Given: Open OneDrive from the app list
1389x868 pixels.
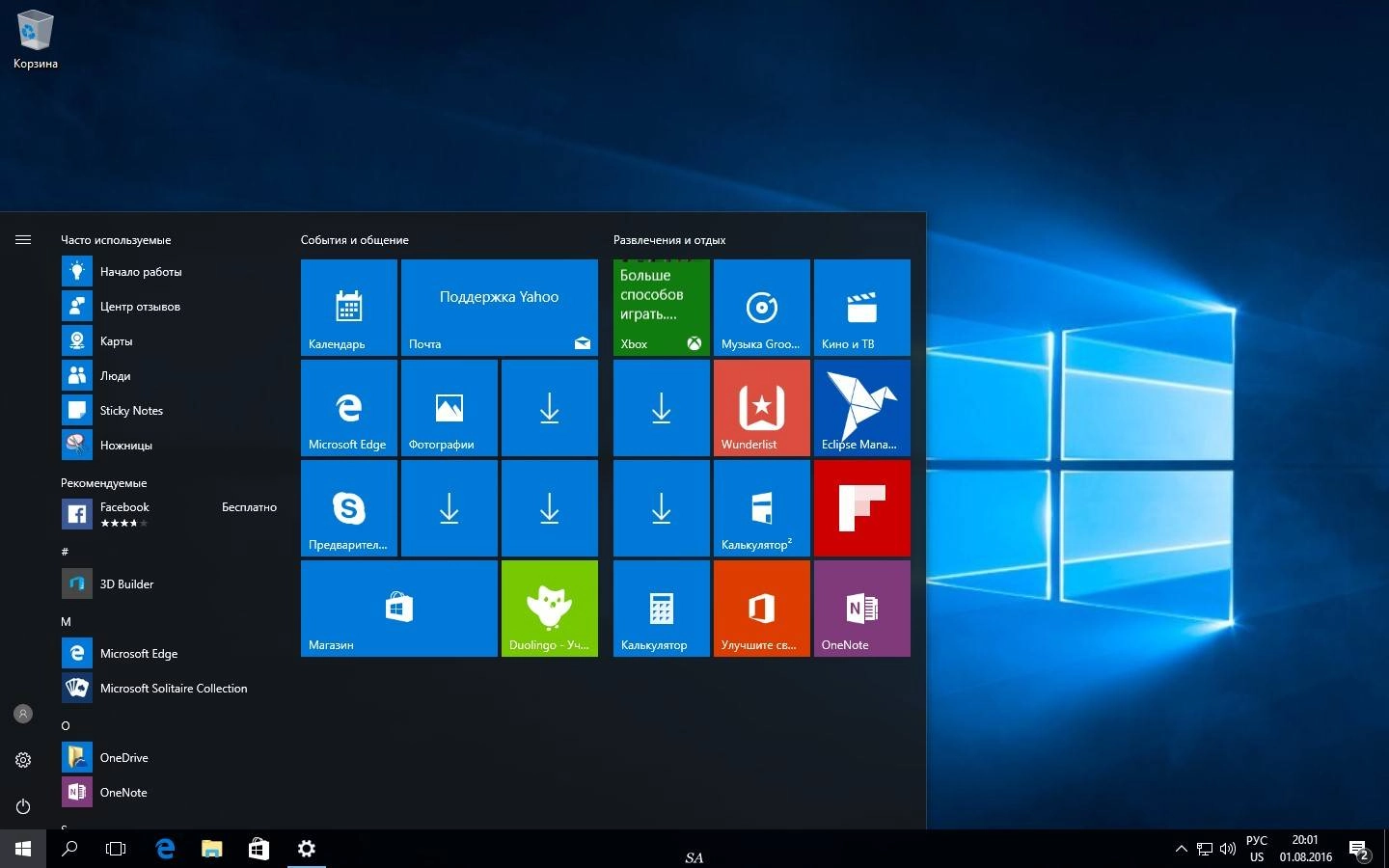Looking at the screenshot, I should click(170, 758).
